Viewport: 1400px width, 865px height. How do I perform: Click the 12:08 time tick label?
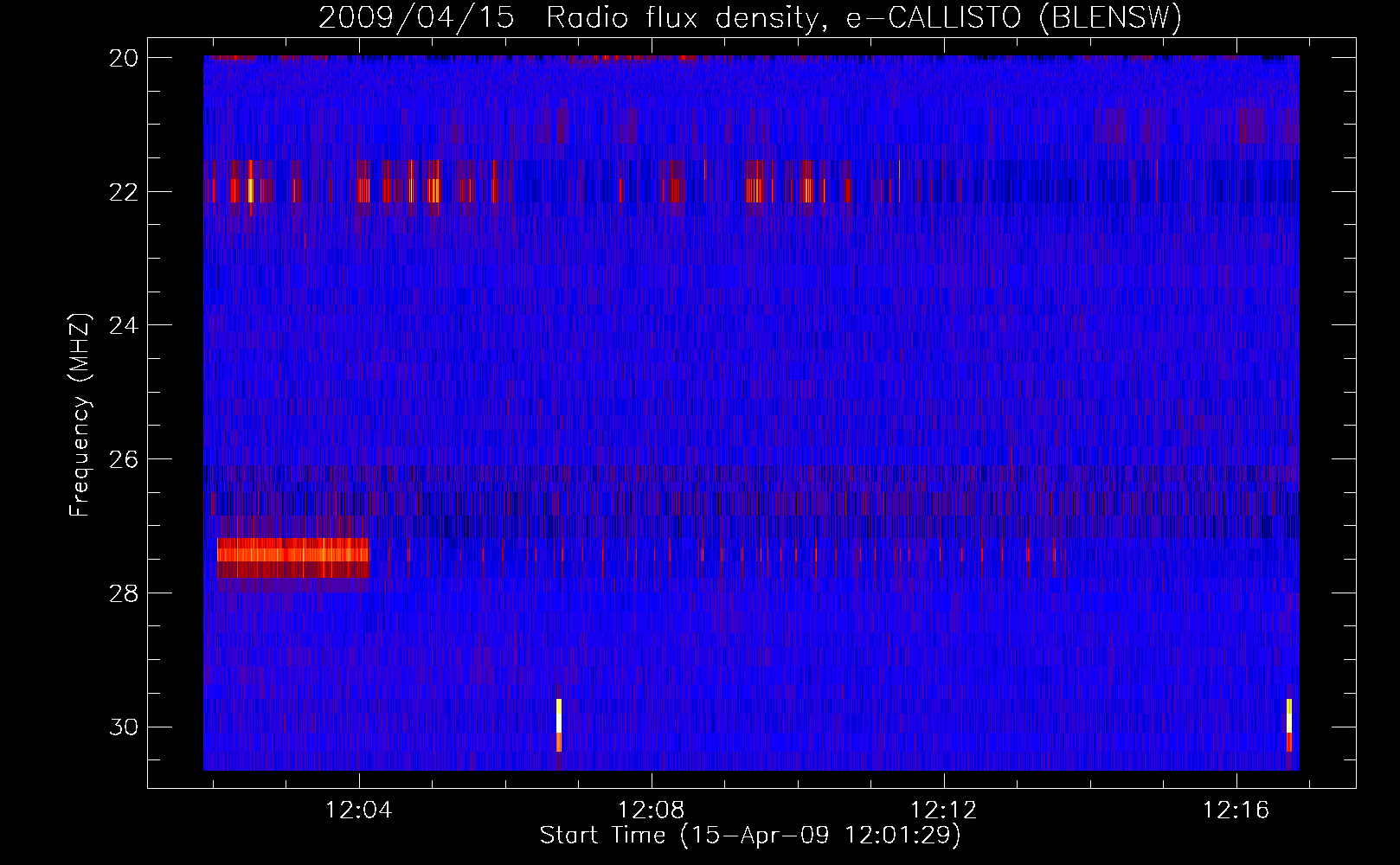coord(651,810)
